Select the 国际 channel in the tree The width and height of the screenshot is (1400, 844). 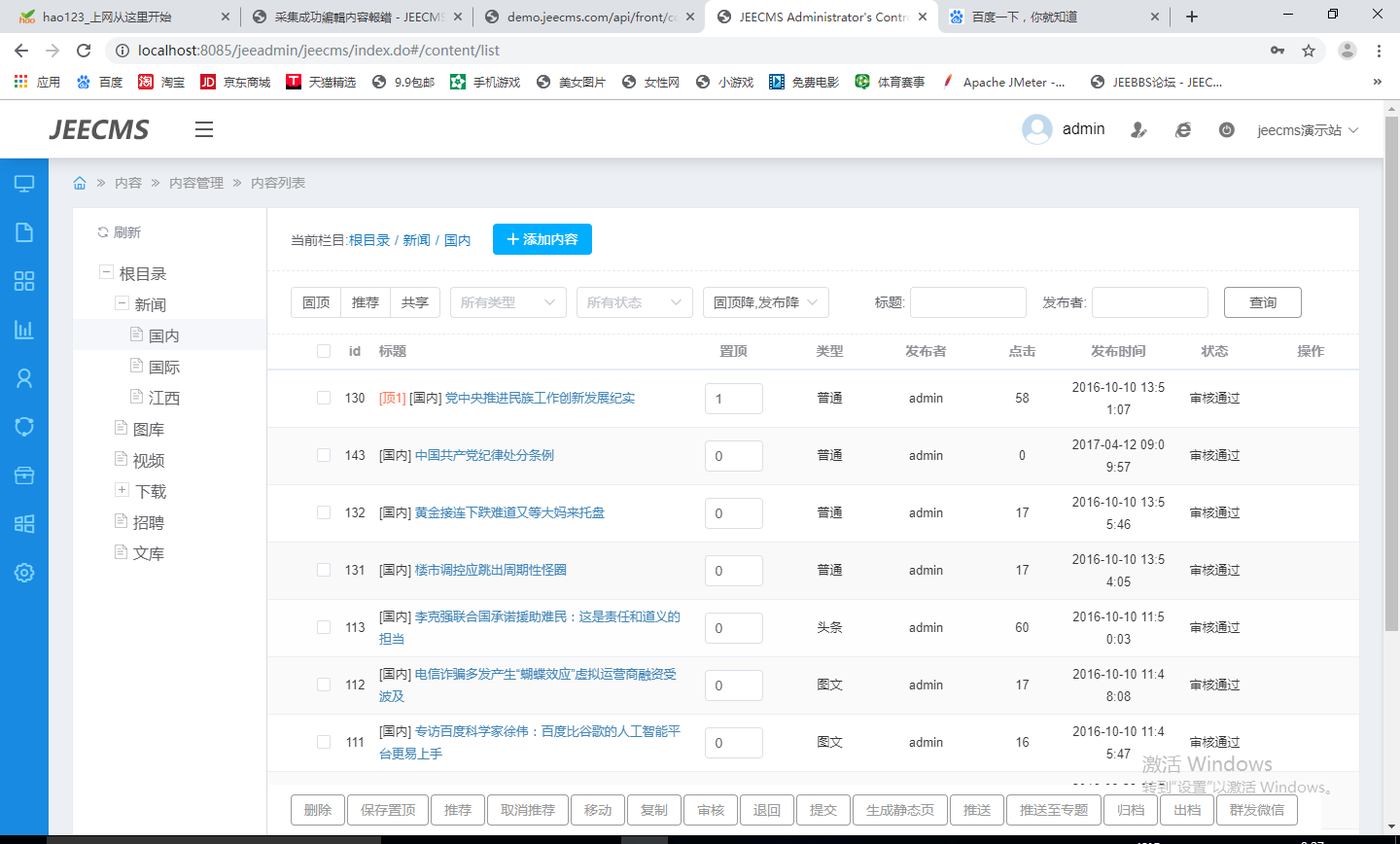pos(163,367)
